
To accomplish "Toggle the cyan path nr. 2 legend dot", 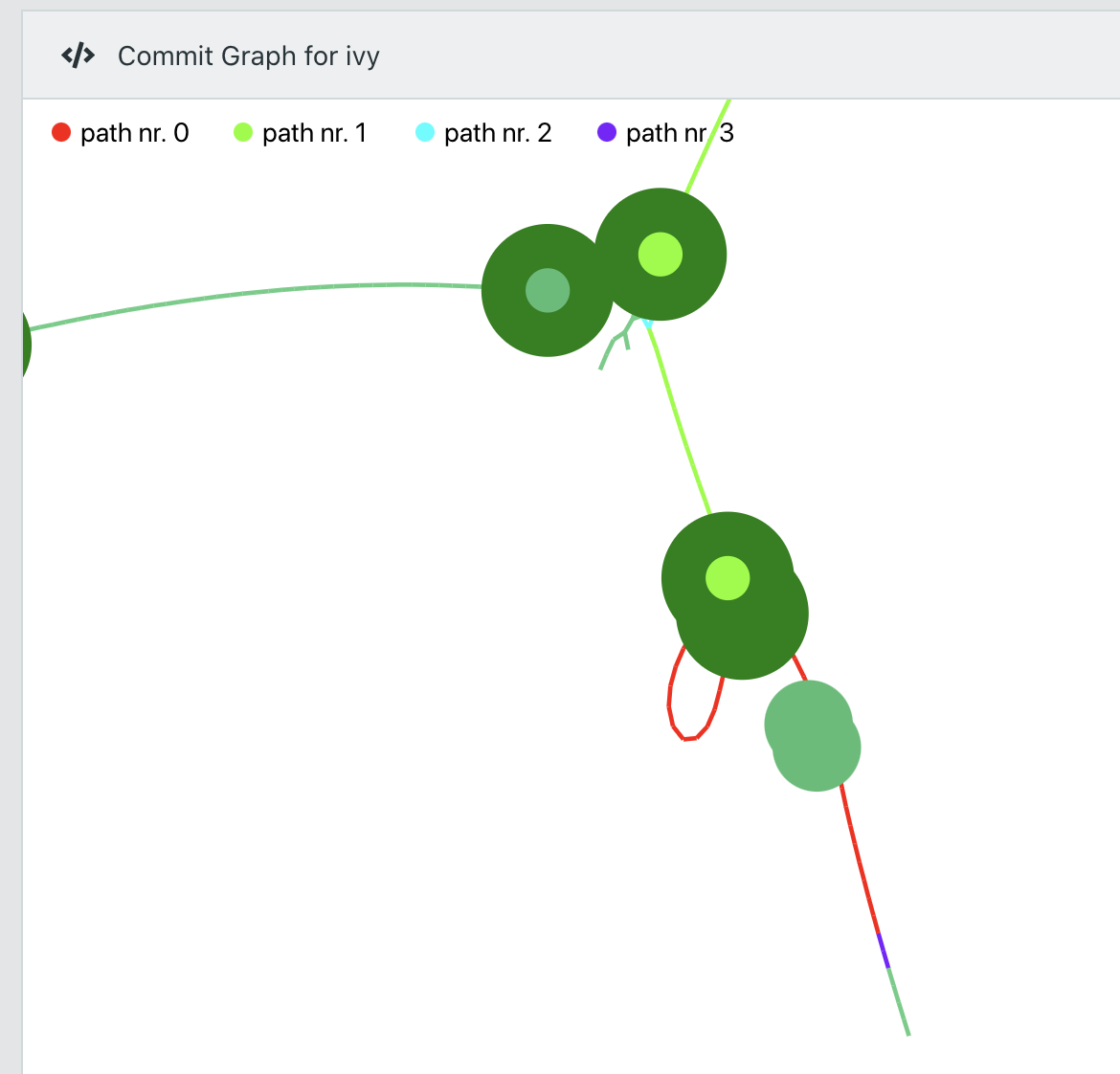I will pos(425,132).
